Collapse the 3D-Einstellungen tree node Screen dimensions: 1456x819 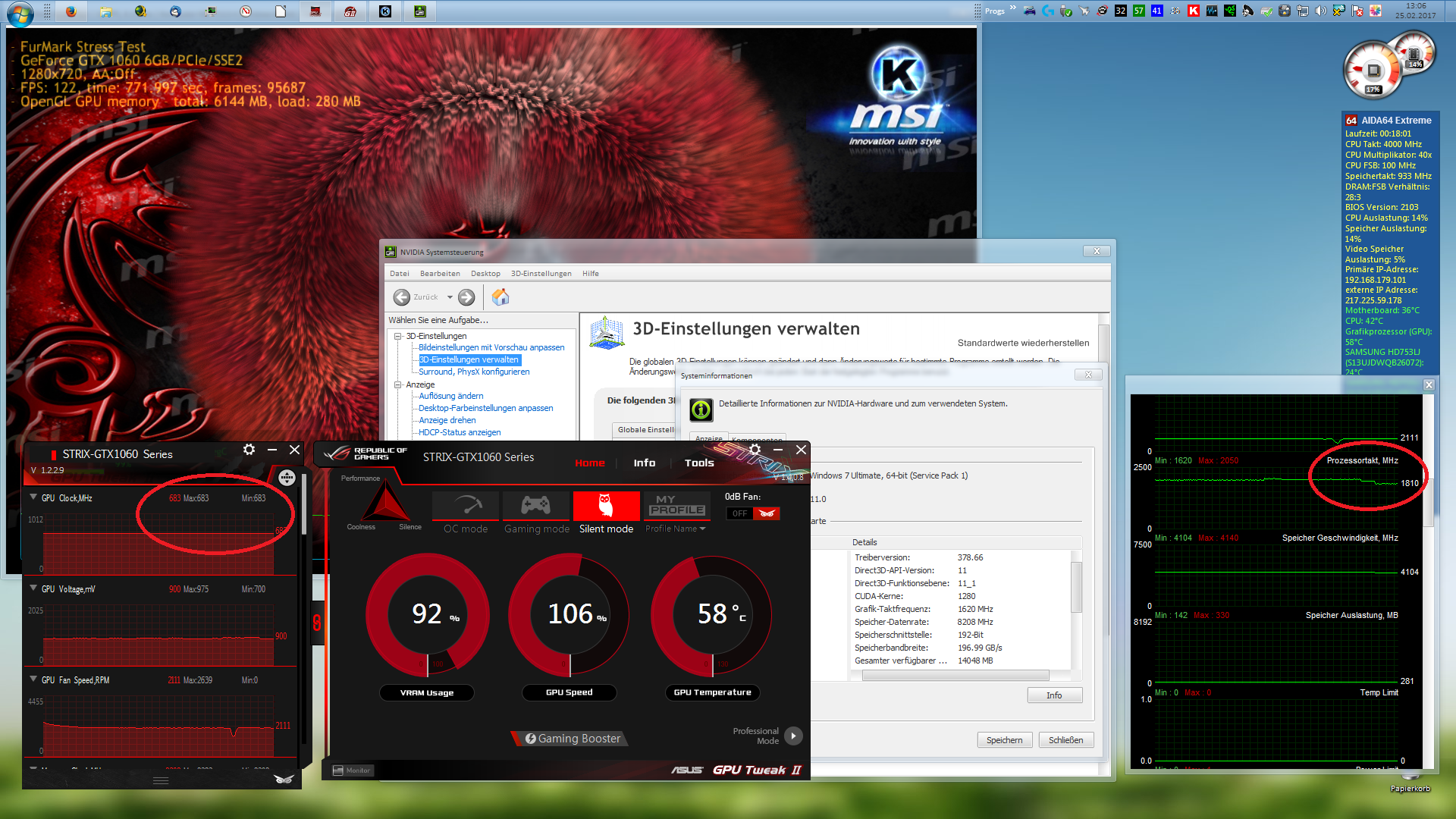click(397, 336)
